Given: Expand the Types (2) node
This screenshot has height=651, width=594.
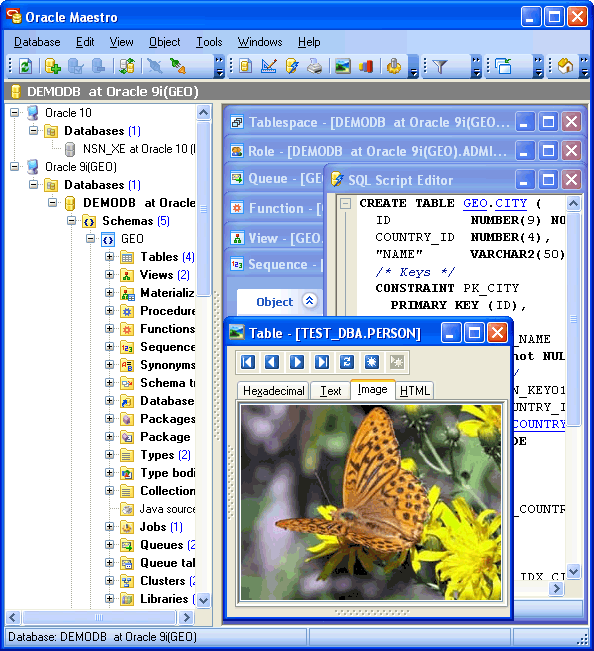Looking at the screenshot, I should [110, 455].
